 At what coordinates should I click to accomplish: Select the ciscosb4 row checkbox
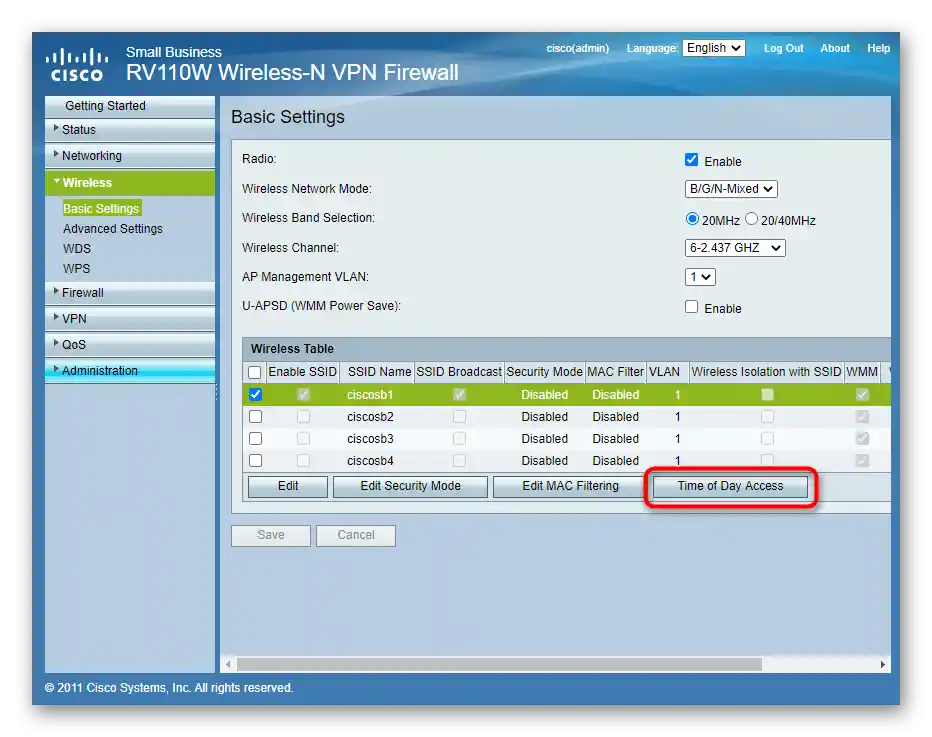[x=256, y=461]
